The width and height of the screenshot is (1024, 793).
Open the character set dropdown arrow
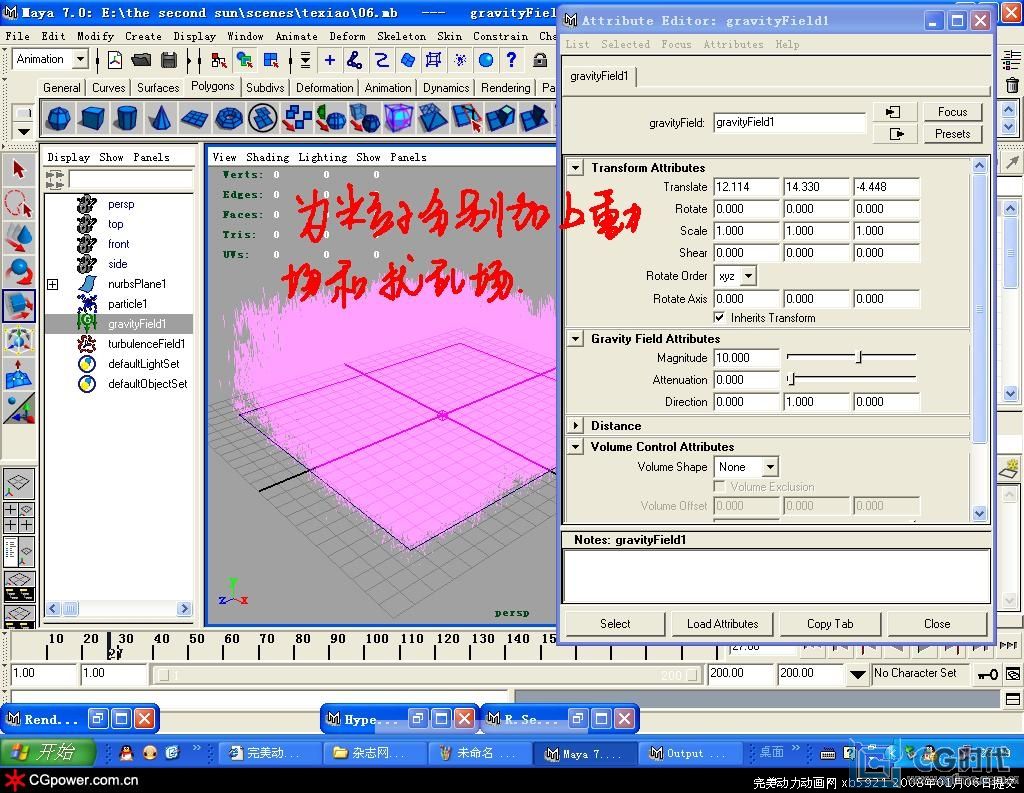857,674
